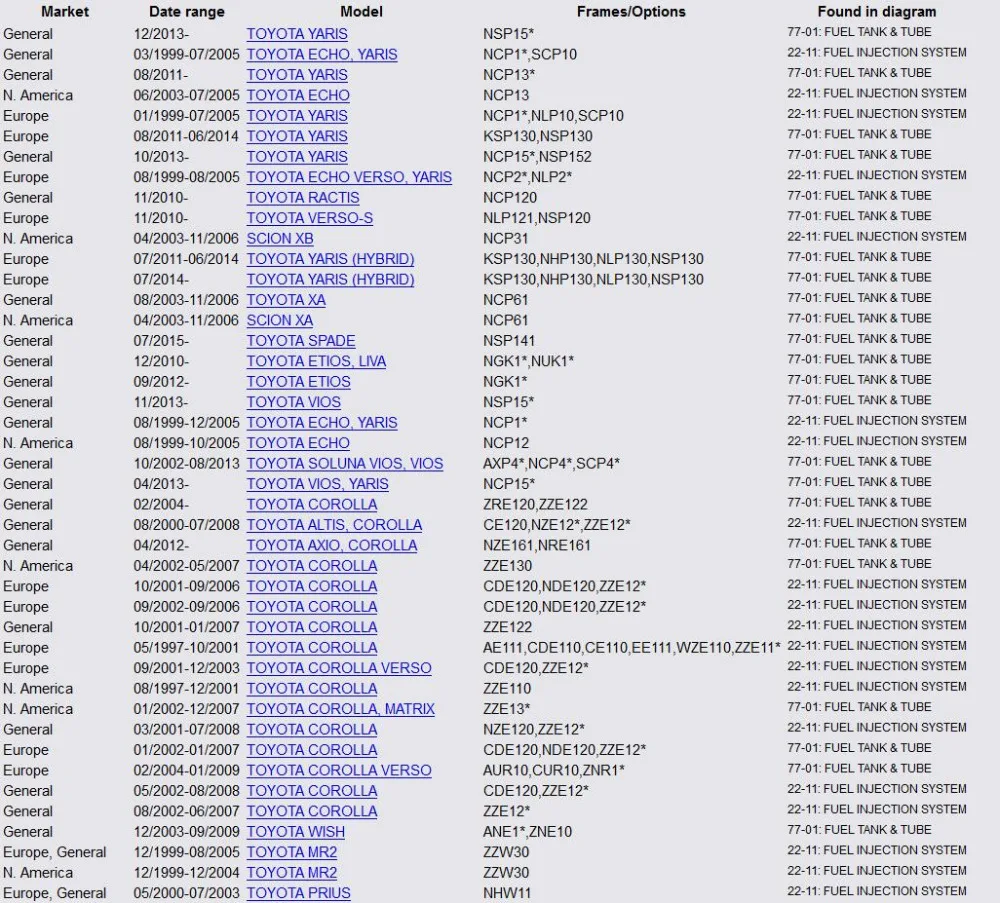Image resolution: width=1000 pixels, height=903 pixels.
Task: Open the TOYOTA ALTIS, COROLLA link
Action: pyautogui.click(x=334, y=525)
